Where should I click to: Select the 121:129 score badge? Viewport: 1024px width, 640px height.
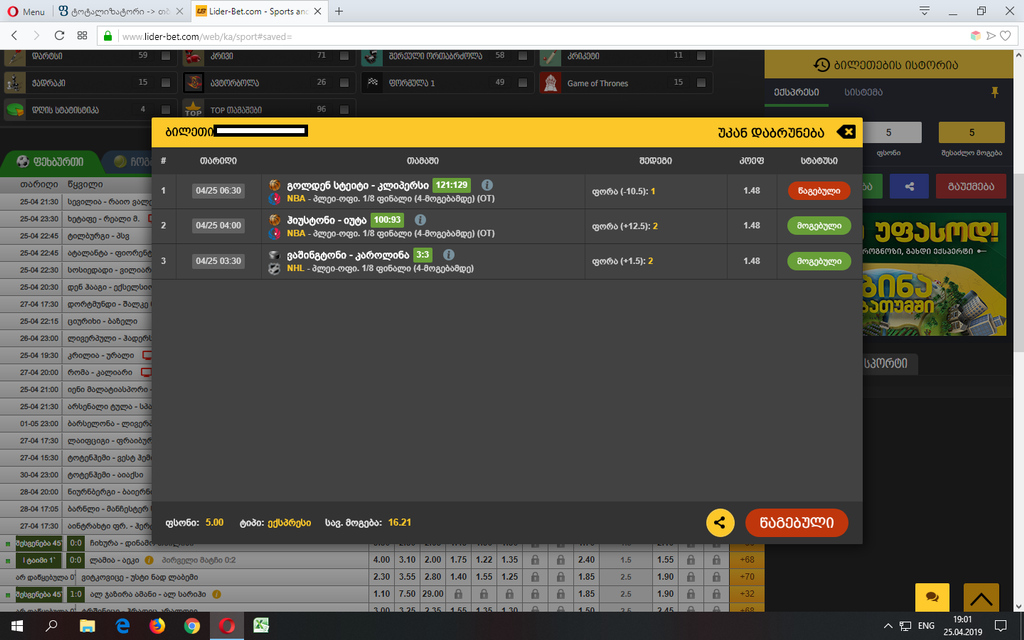coord(451,185)
